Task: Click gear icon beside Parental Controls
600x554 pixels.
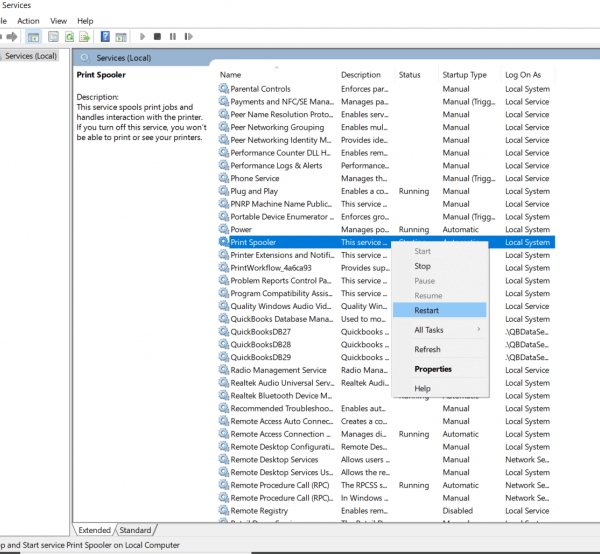Action: pos(223,89)
